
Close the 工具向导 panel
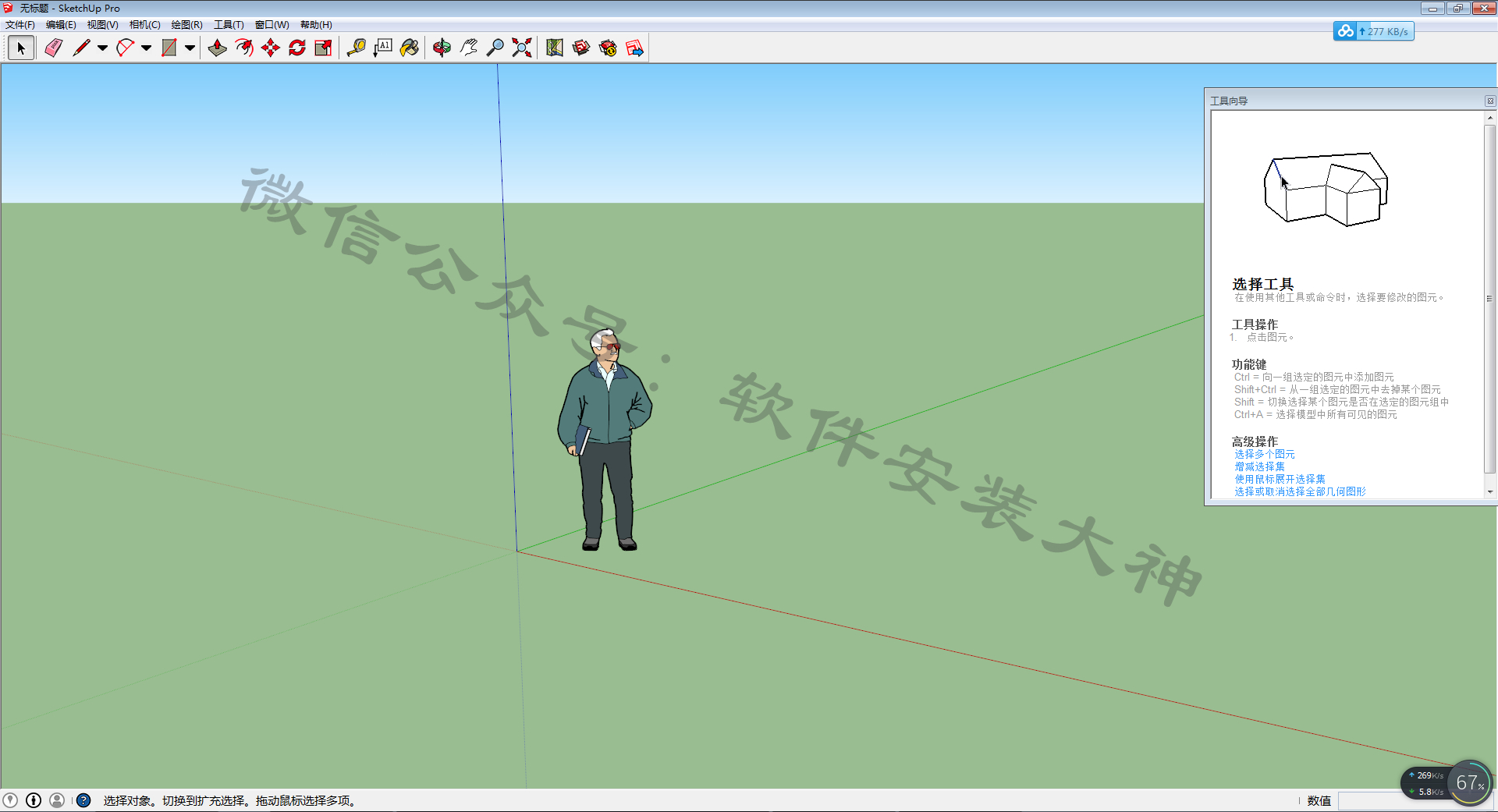[x=1489, y=101]
